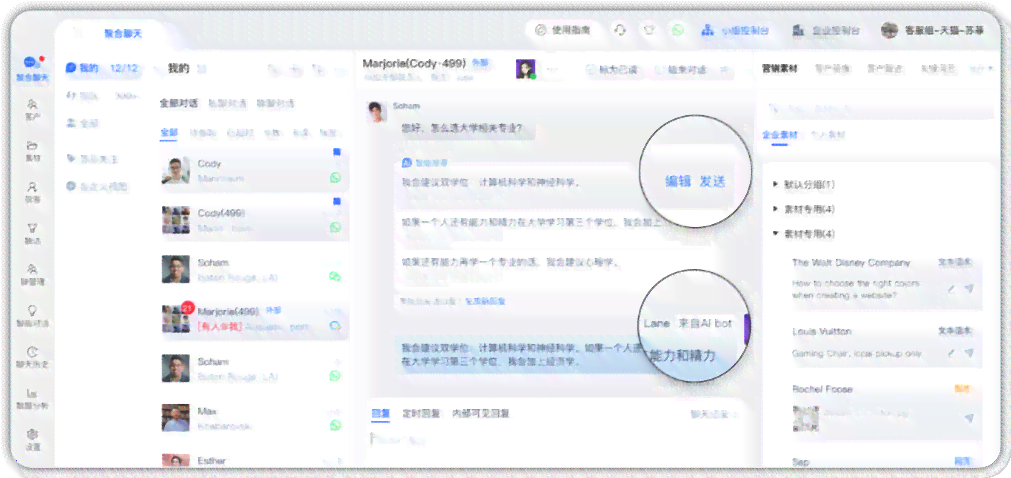Screen dimensions: 1011x478
Task: Expand the 默认分组(1) group
Action: click(803, 184)
